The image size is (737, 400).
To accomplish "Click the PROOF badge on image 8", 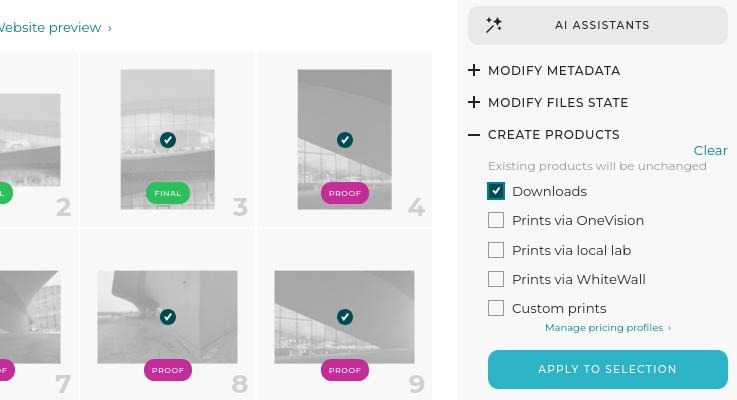I will (x=168, y=370).
